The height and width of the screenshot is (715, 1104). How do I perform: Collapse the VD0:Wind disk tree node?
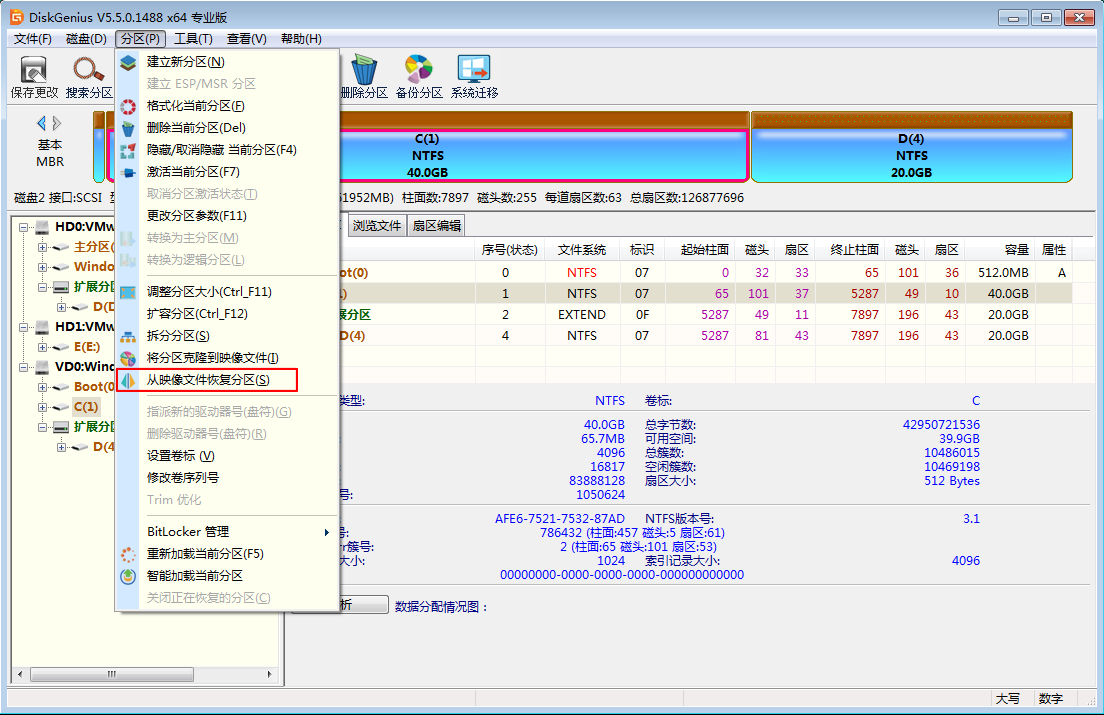click(23, 367)
